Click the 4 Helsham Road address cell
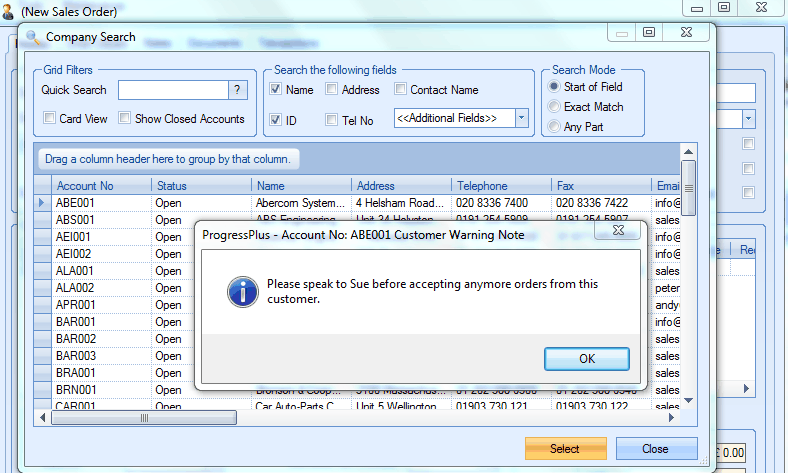Image resolution: width=788 pixels, height=473 pixels. [x=401, y=203]
